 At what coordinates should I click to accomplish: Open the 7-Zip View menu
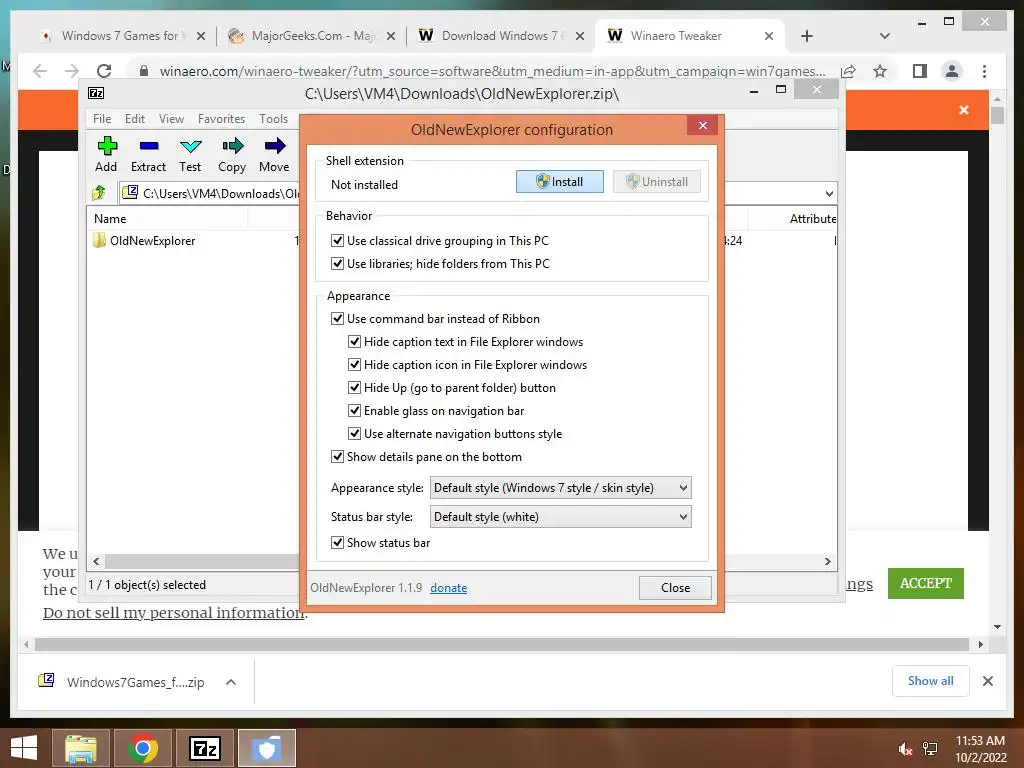[x=171, y=119]
